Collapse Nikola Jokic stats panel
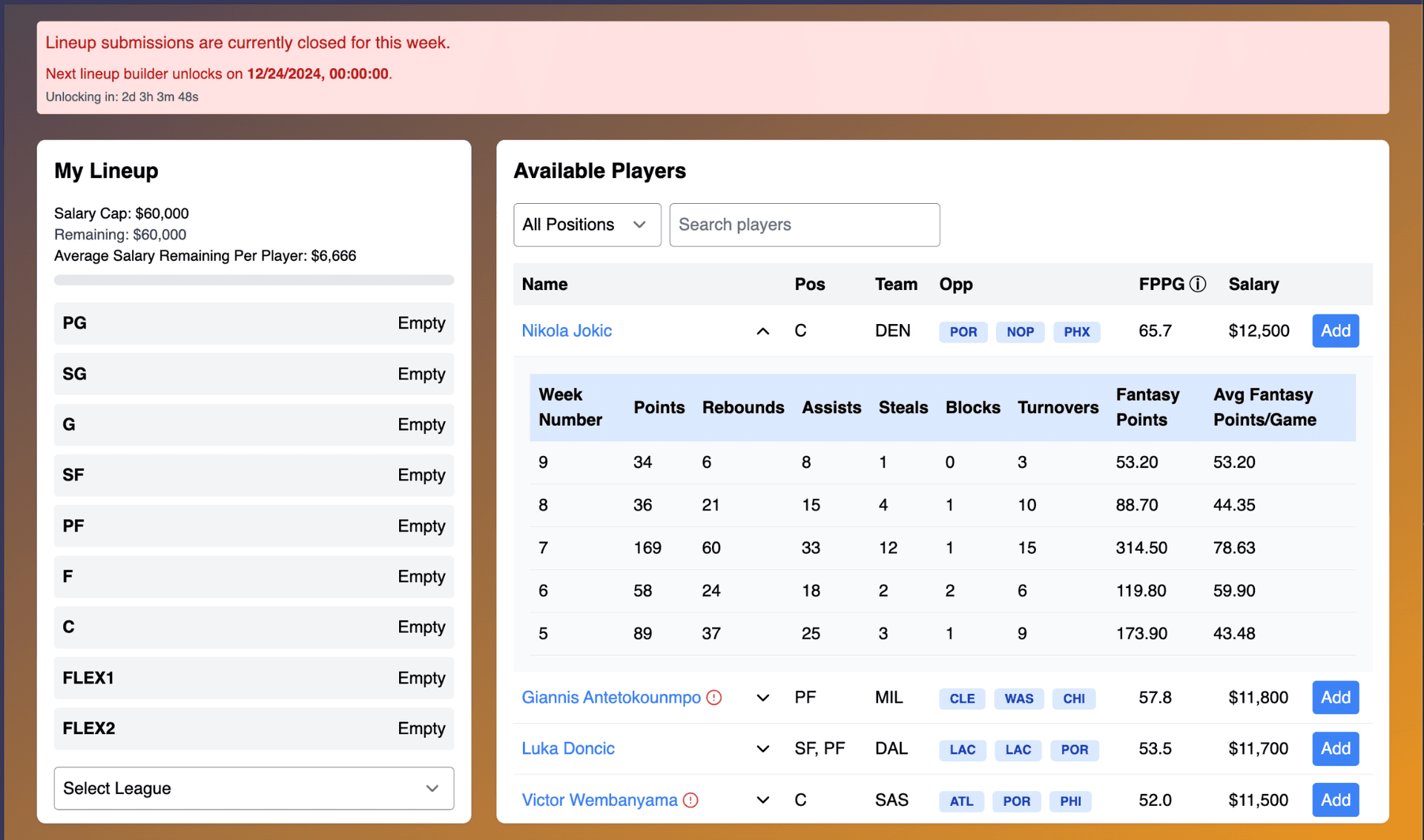 tap(762, 331)
